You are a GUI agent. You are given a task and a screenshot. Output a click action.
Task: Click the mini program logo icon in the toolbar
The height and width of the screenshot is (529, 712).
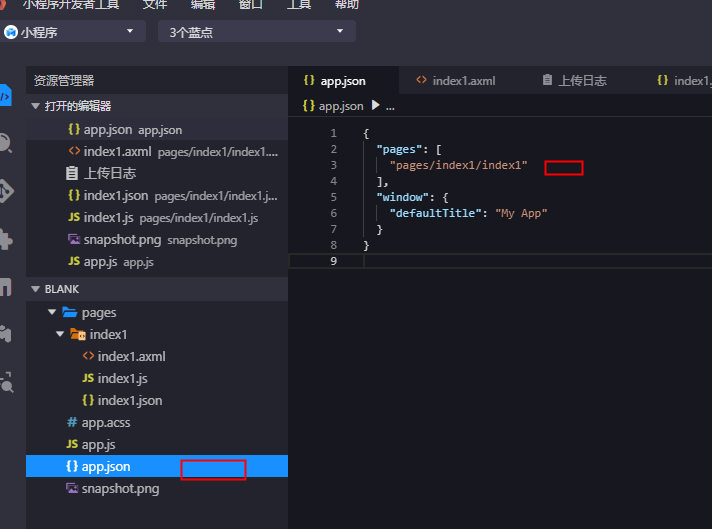click(x=10, y=32)
